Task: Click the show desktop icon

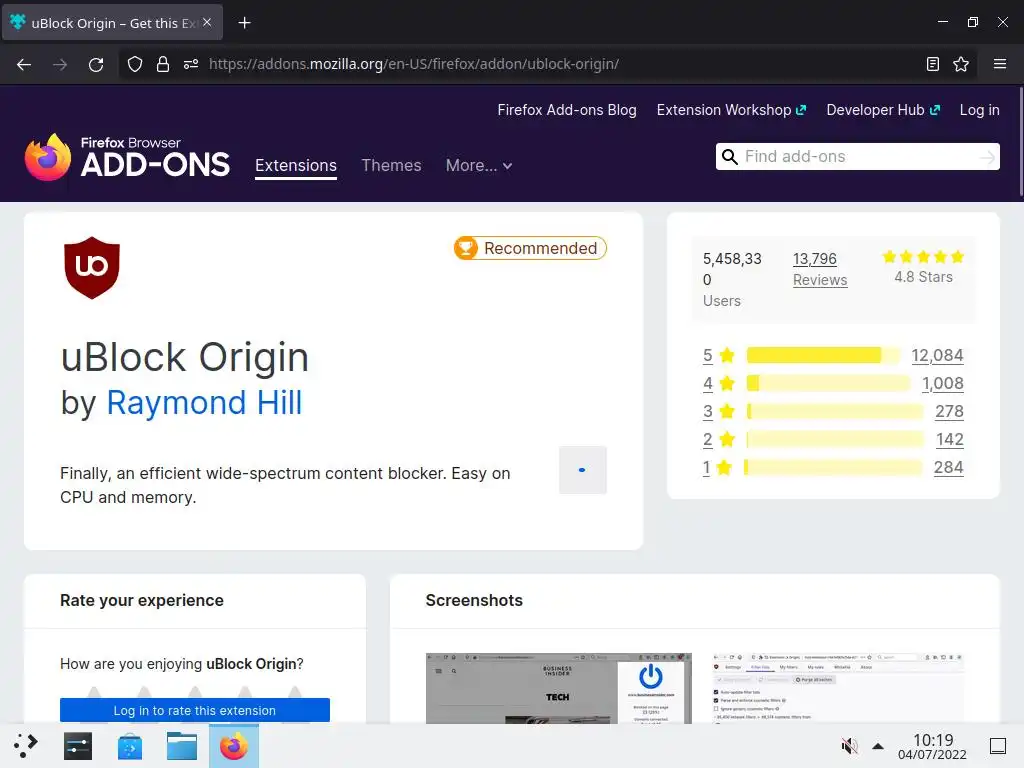Action: click(x=997, y=746)
